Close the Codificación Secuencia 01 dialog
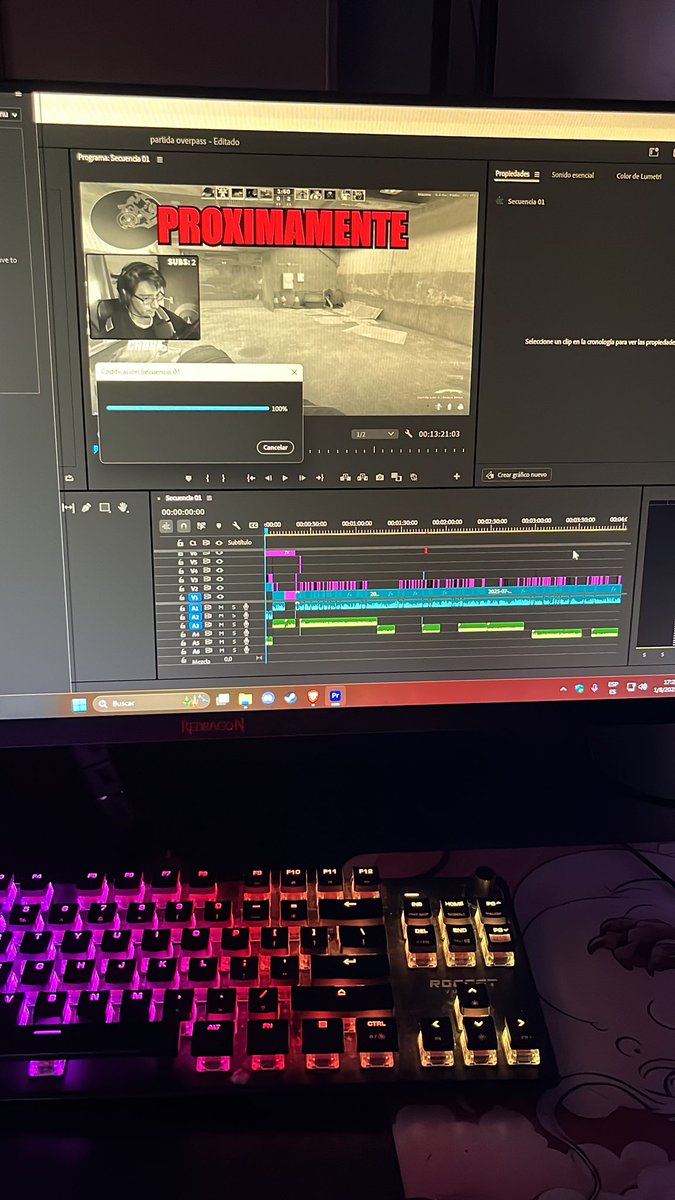 point(294,372)
